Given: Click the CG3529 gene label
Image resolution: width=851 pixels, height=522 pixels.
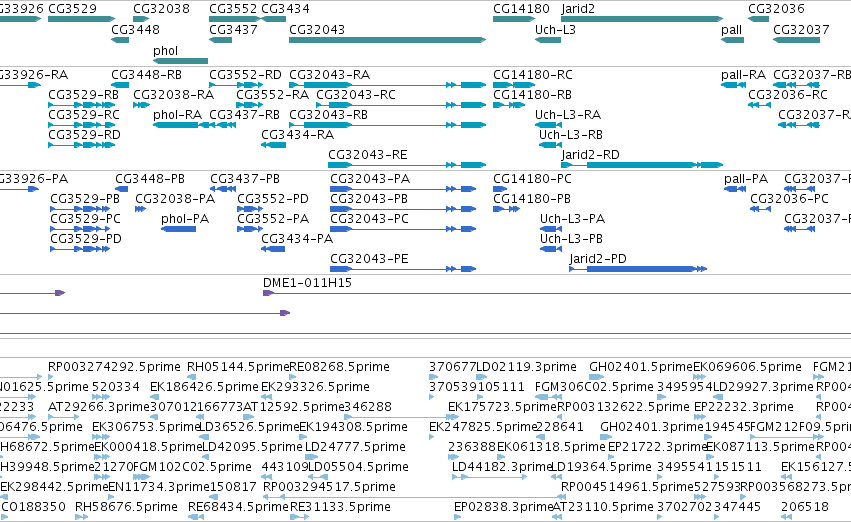Looking at the screenshot, I should [72, 9].
